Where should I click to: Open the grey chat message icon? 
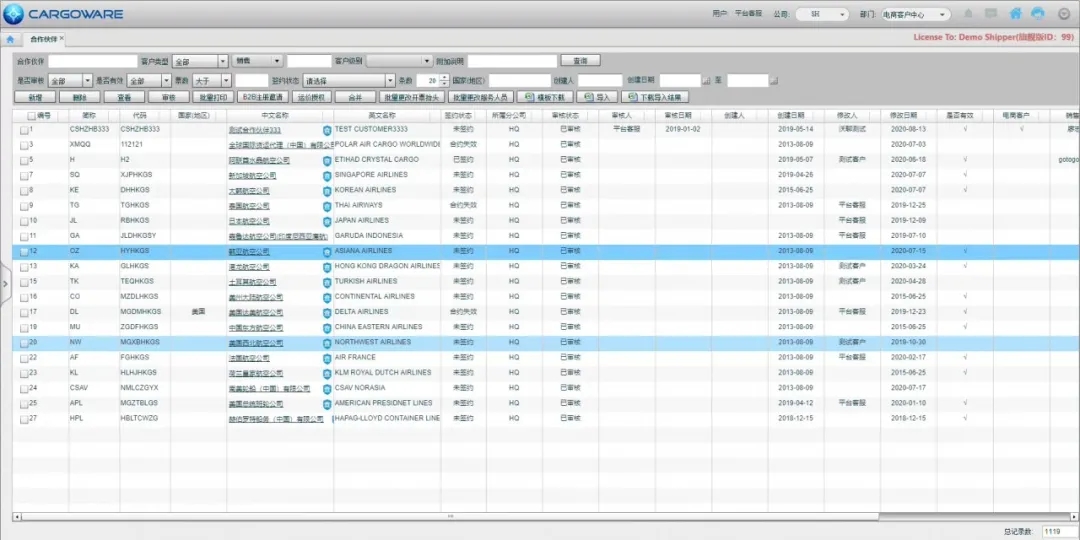pos(991,14)
